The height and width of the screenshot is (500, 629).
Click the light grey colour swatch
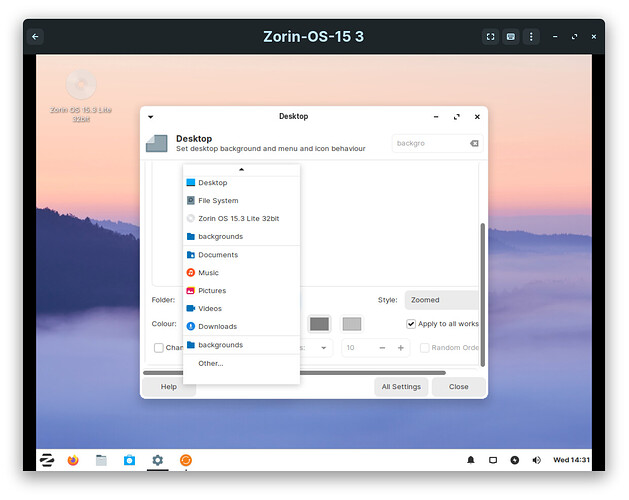(352, 324)
